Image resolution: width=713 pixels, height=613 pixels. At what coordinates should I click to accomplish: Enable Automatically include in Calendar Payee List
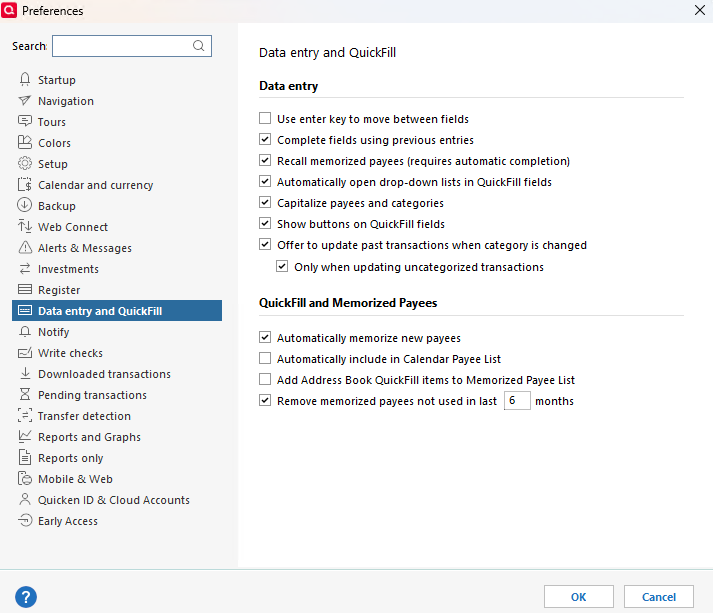point(265,358)
